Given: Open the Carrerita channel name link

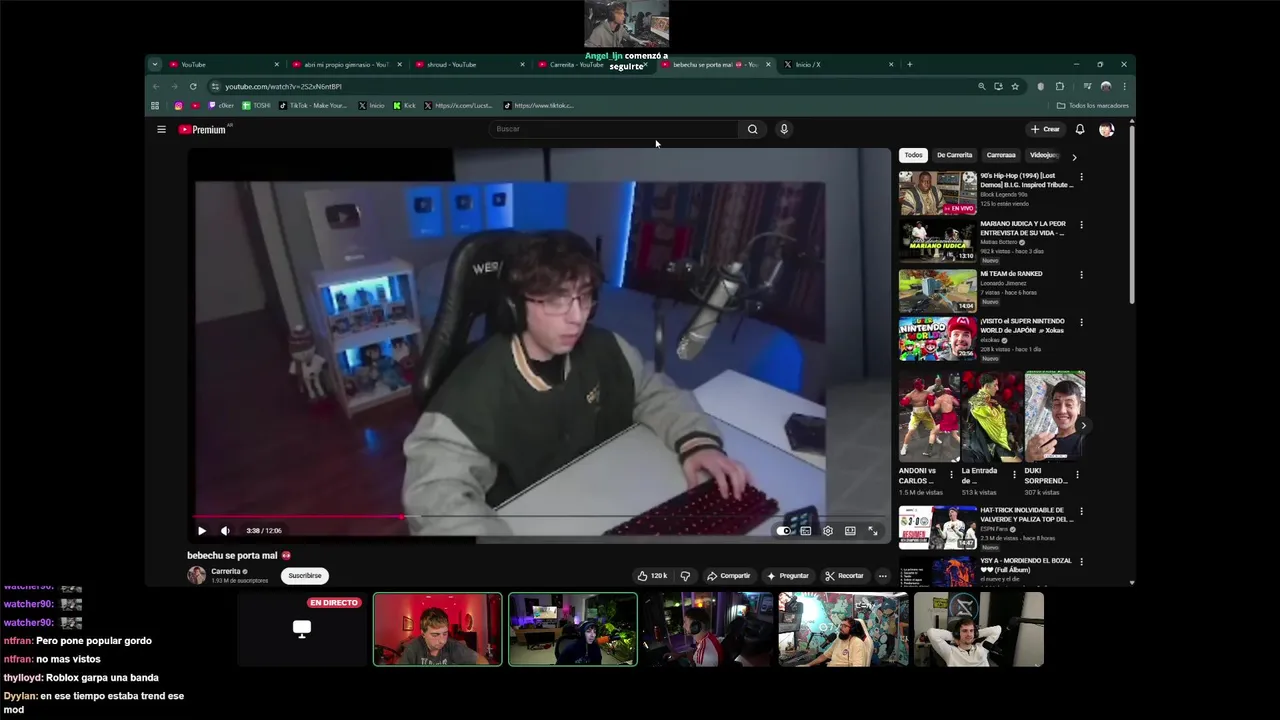Looking at the screenshot, I should coord(225,571).
